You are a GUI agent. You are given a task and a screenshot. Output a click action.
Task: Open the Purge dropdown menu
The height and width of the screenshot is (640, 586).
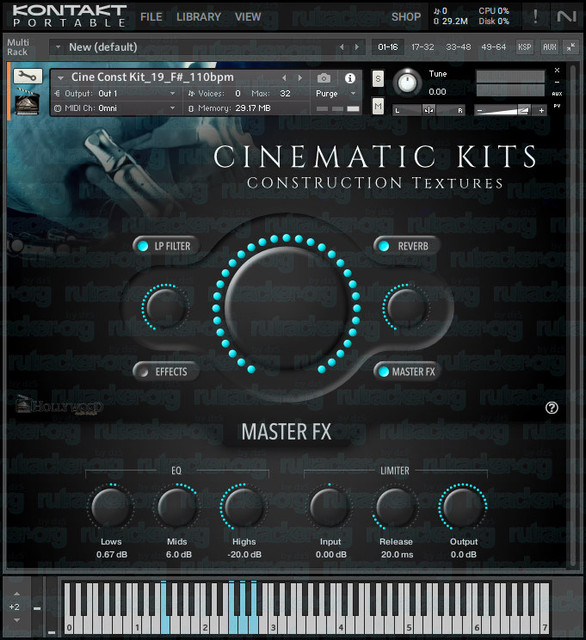(x=335, y=93)
